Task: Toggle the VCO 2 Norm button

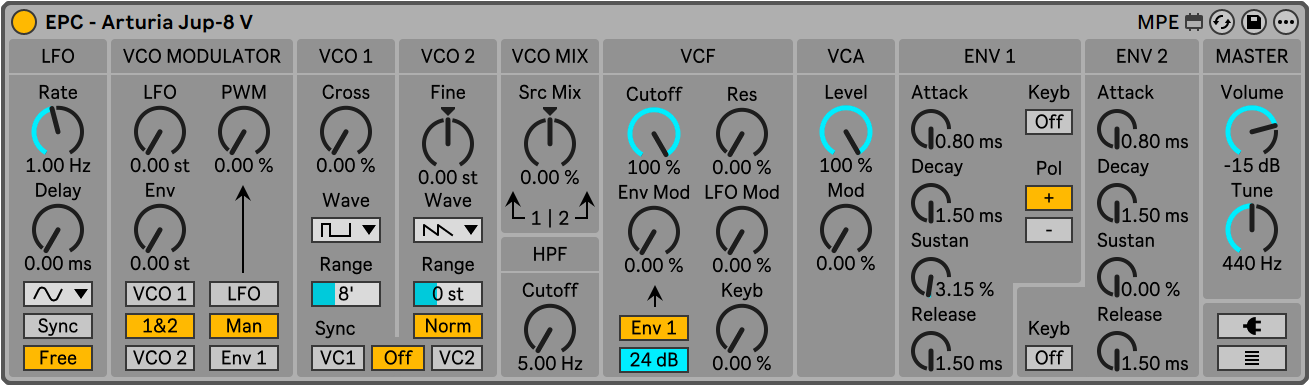Action: pyautogui.click(x=448, y=326)
